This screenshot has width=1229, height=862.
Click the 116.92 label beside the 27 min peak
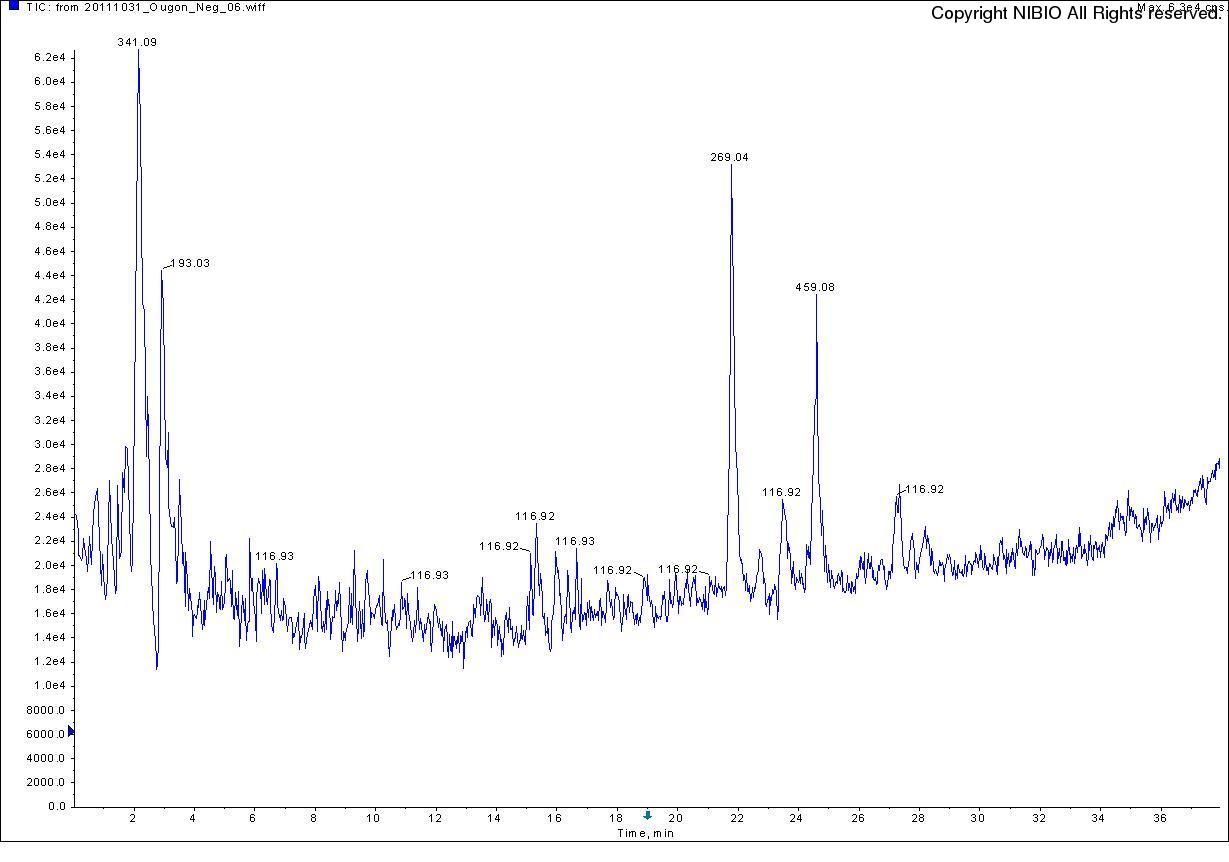[x=924, y=490]
